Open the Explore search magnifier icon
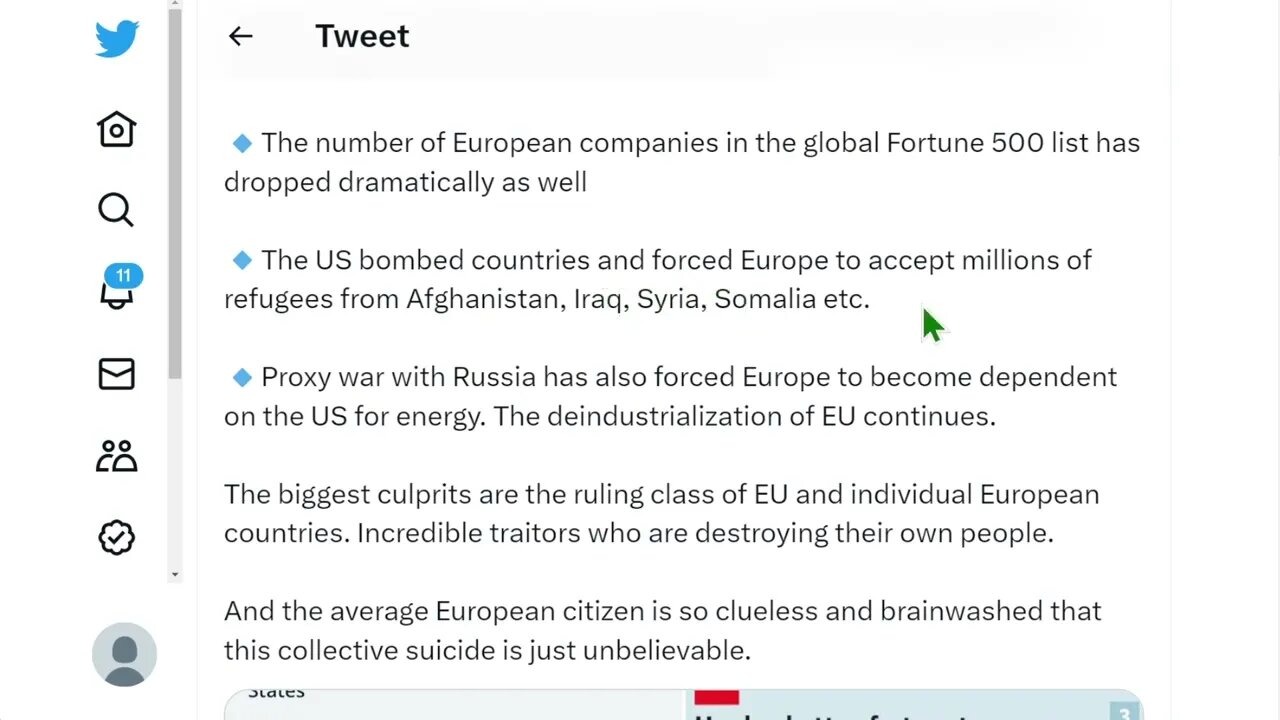 click(x=116, y=210)
